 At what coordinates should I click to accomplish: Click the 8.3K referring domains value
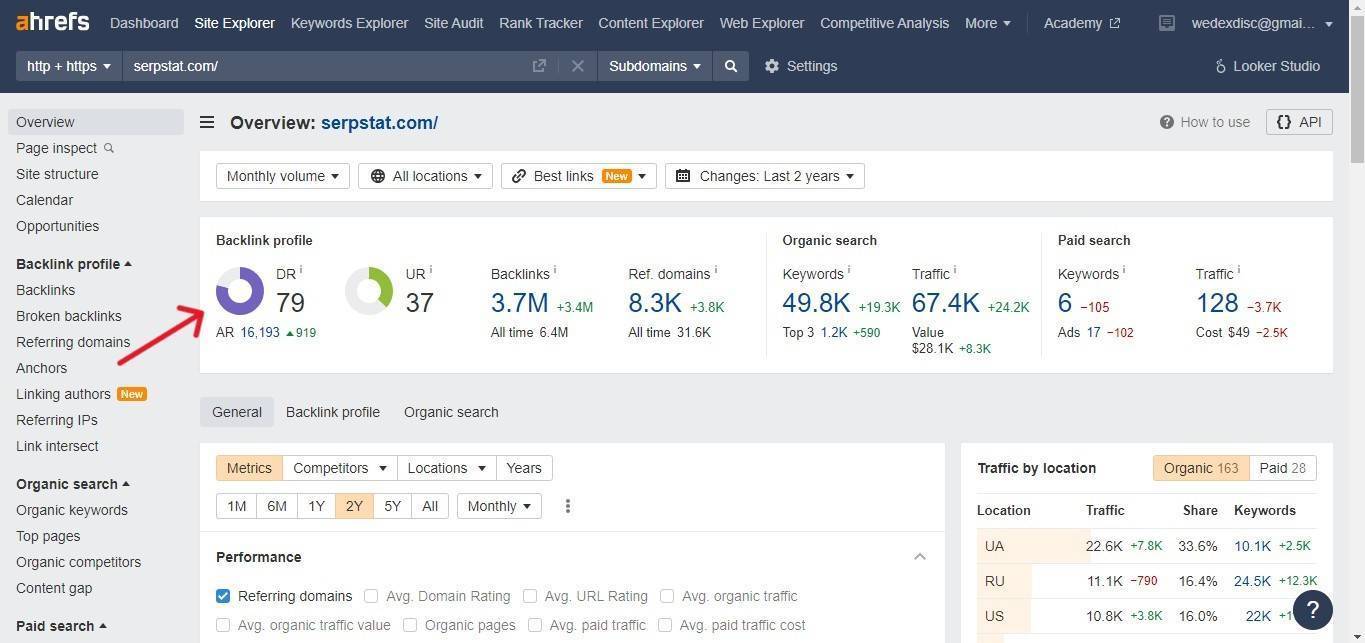(x=655, y=302)
